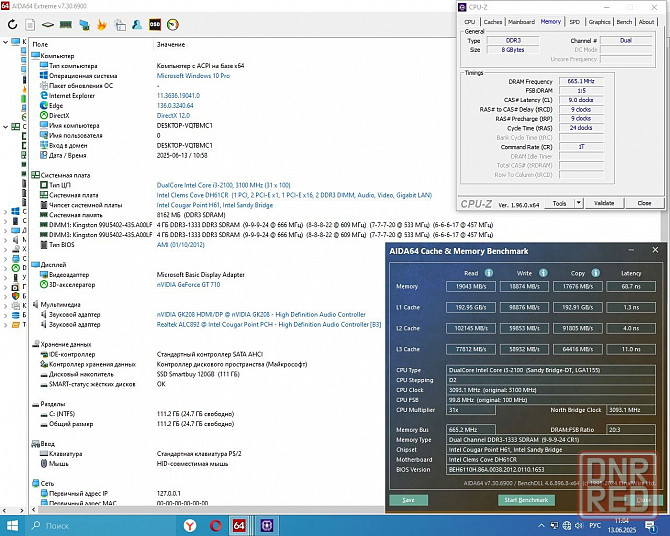Click the memory module icon in AIDA64 toolbar
The image size is (670, 536).
[65, 25]
